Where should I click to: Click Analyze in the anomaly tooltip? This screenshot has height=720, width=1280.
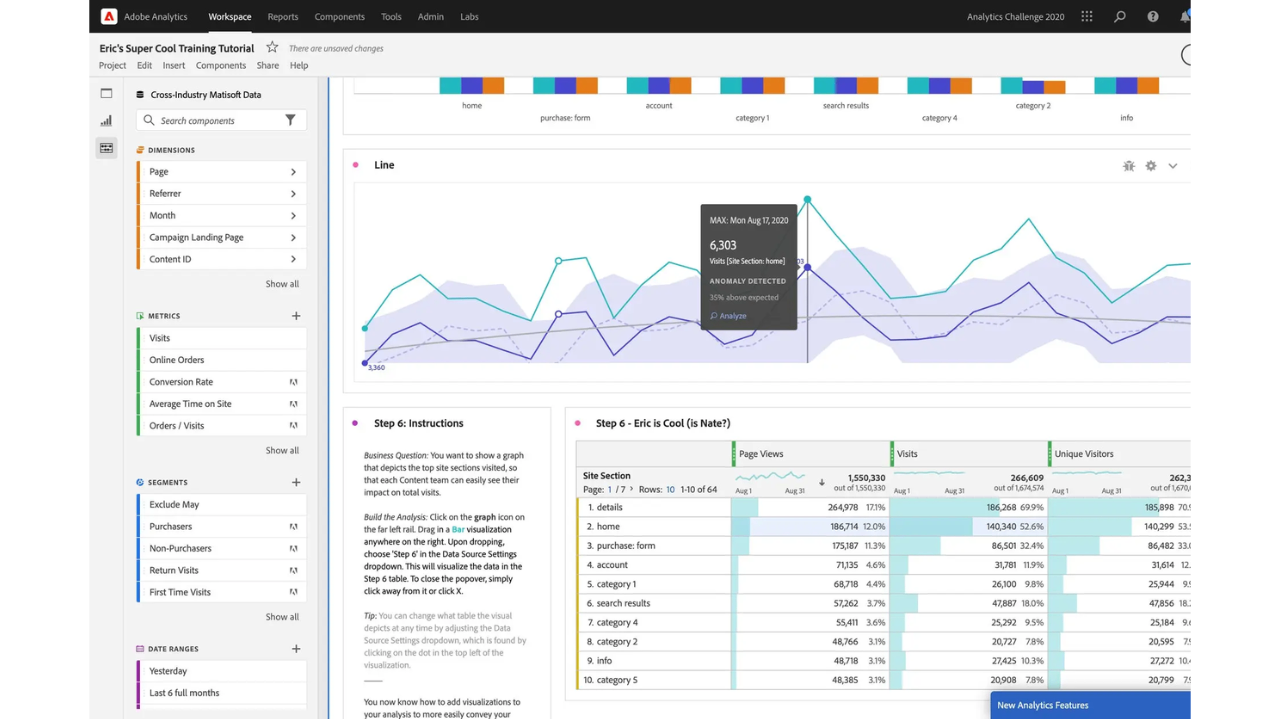728,315
